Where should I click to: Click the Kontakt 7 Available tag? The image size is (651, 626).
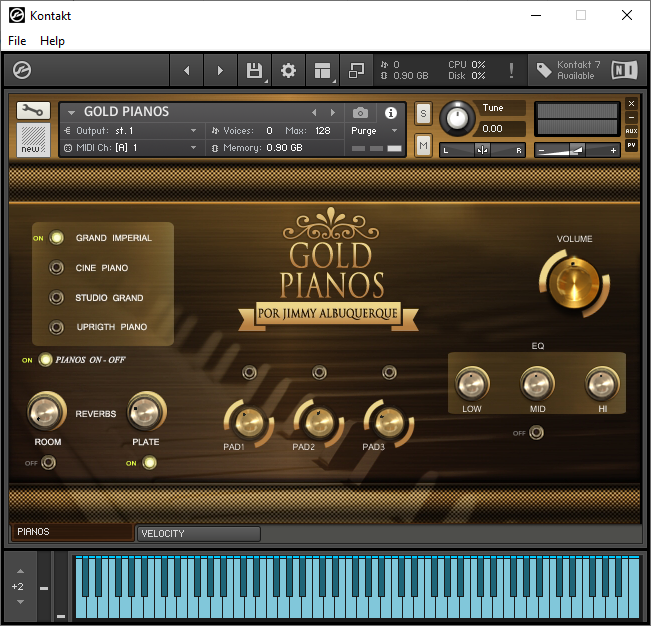pos(568,70)
